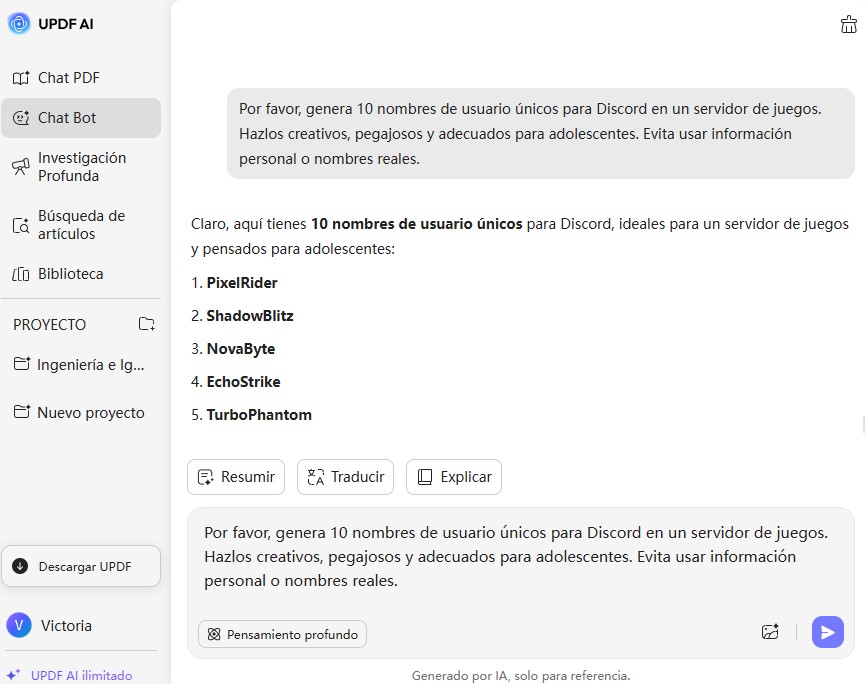Open the Chat PDF section
The height and width of the screenshot is (684, 865).
click(x=68, y=78)
